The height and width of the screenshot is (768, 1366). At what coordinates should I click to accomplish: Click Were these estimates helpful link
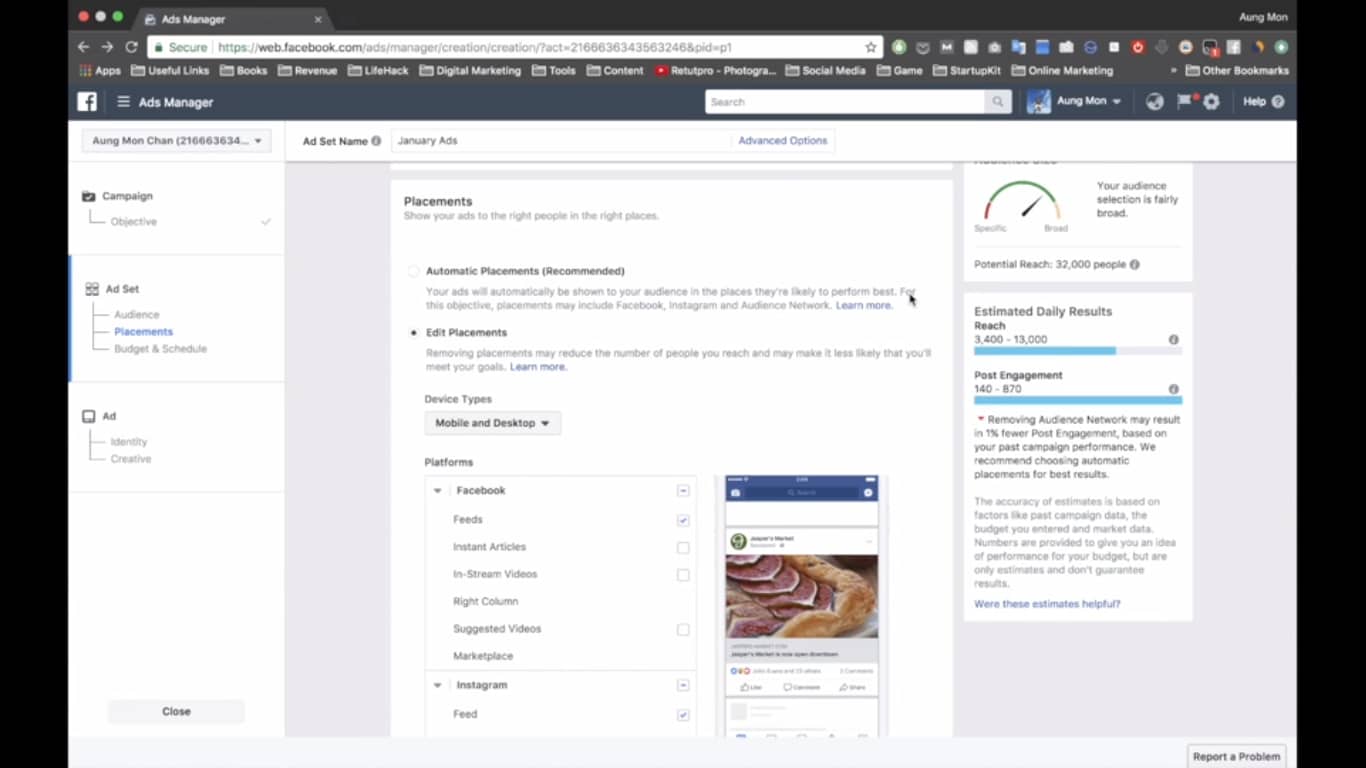click(1047, 604)
